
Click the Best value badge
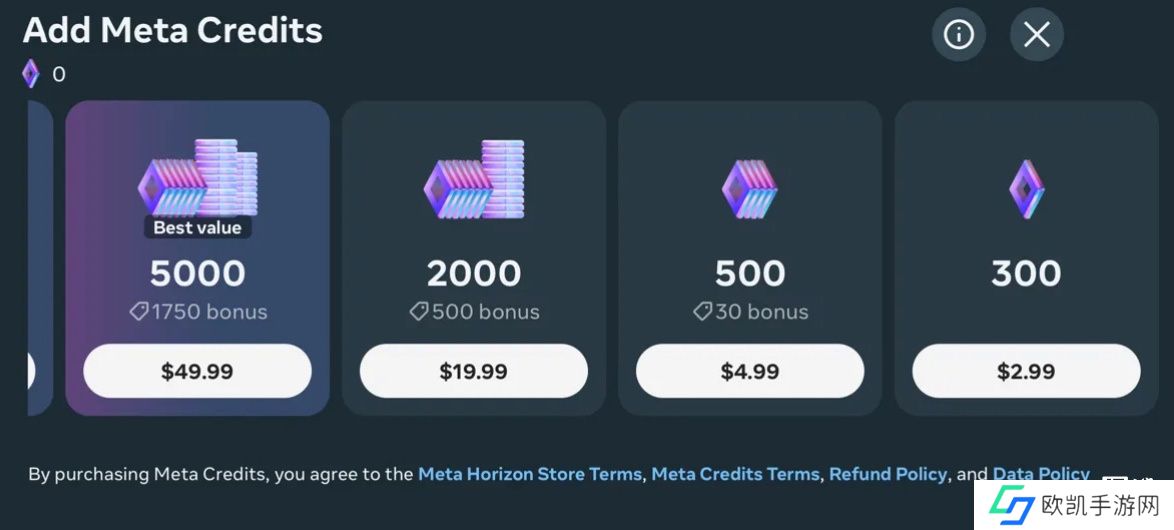click(x=197, y=228)
